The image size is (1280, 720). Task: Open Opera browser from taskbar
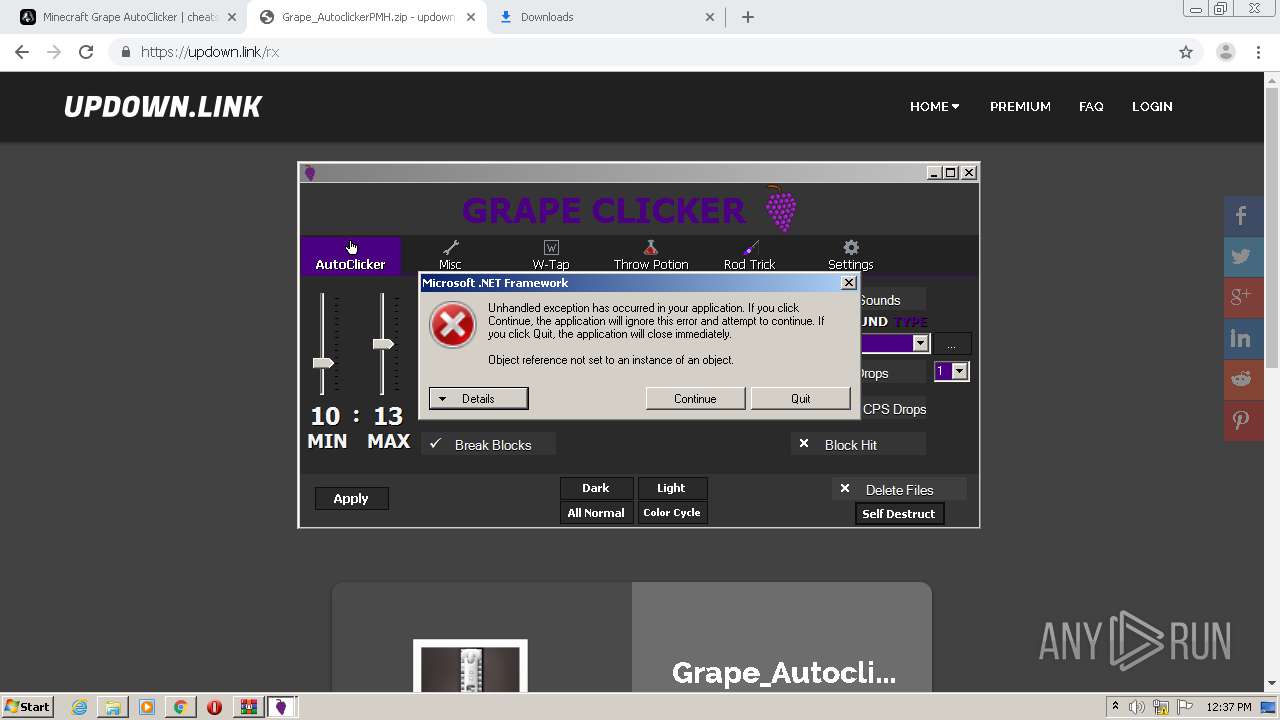coord(214,707)
